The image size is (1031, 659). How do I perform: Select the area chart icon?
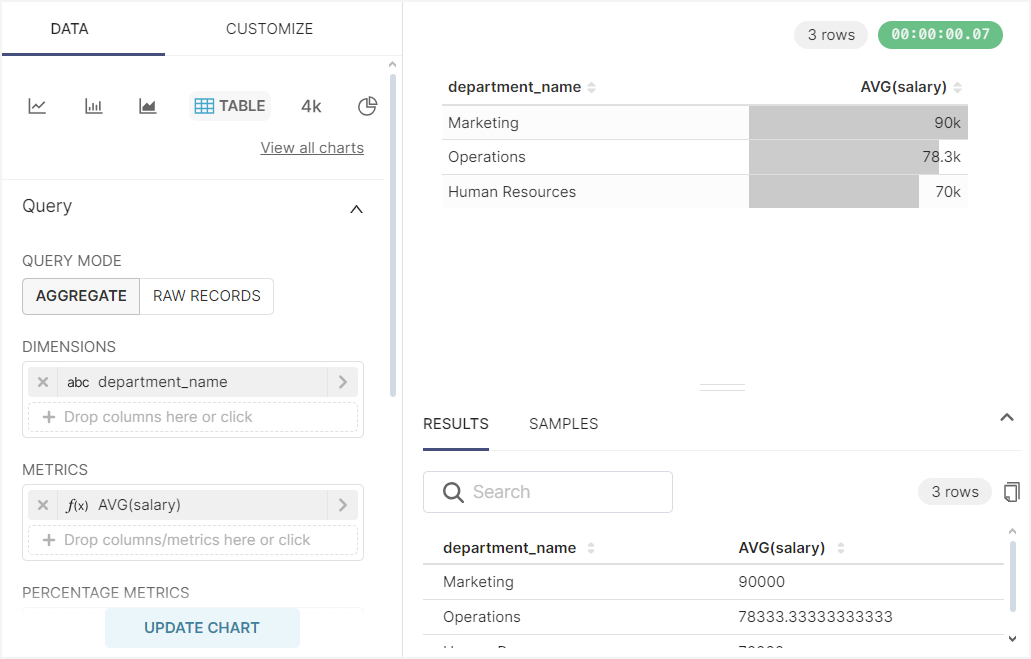[x=148, y=106]
